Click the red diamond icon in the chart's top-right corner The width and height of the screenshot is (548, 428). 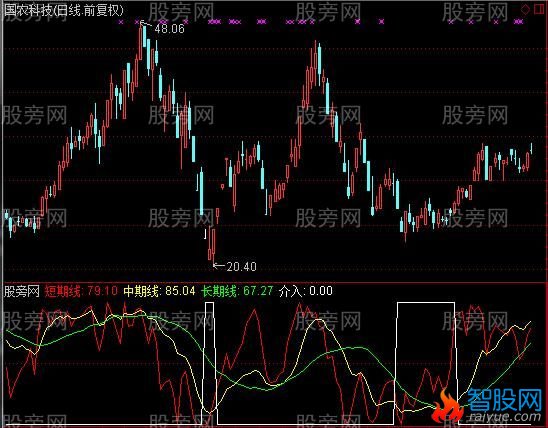tap(525, 9)
